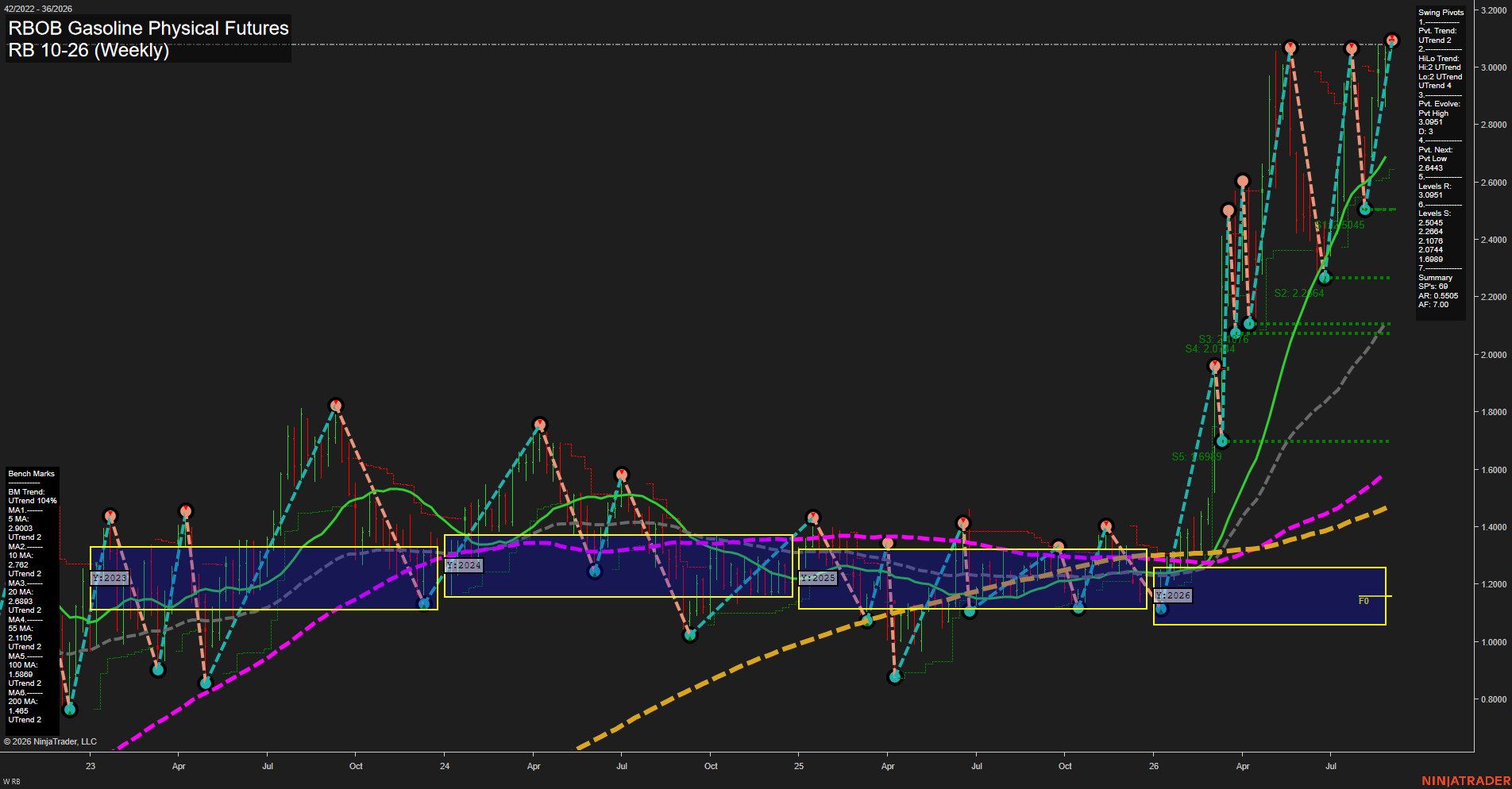
Task: Select the Y:2023 yearly session label
Action: (110, 578)
